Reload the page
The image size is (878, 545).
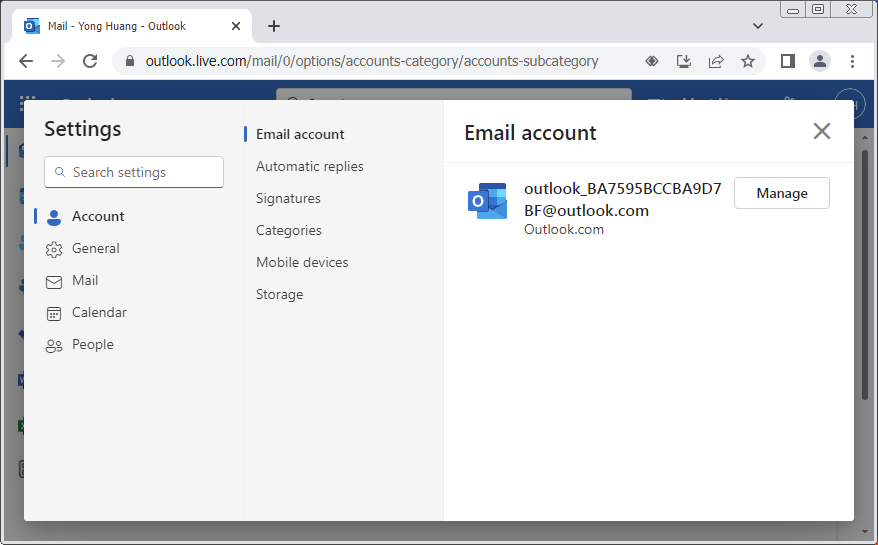coord(90,61)
